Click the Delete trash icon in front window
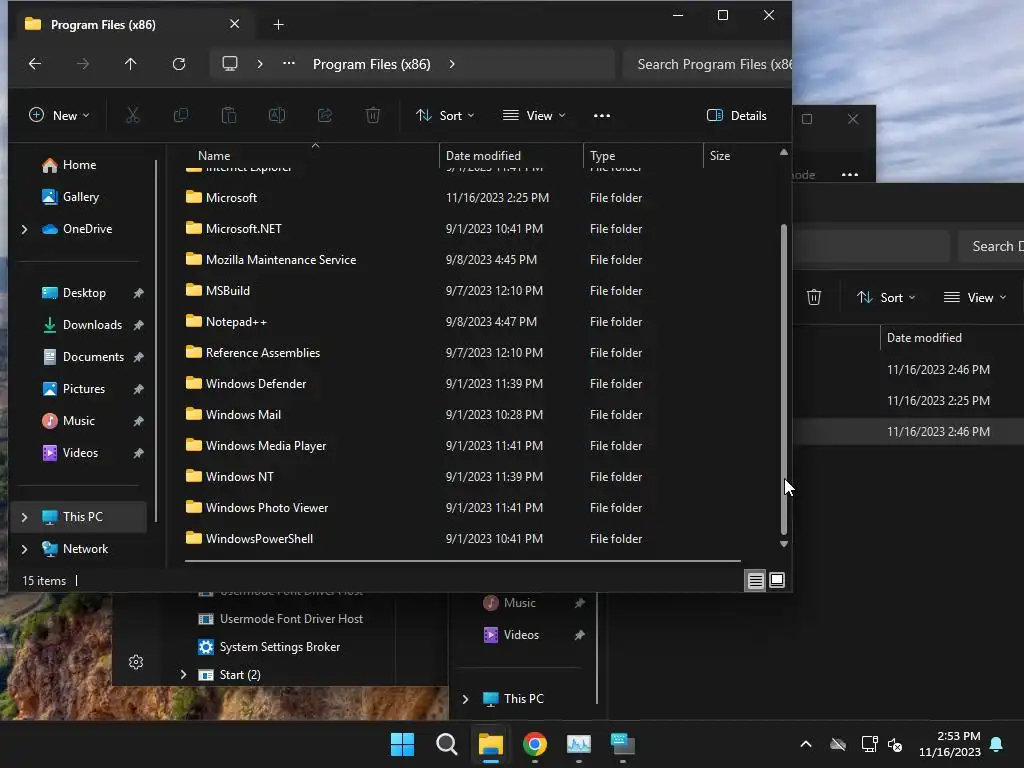Viewport: 1024px width, 768px height. tap(373, 116)
